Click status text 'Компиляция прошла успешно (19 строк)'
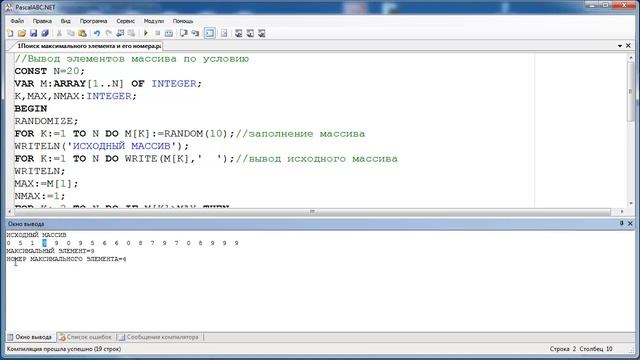The image size is (640, 360). pyautogui.click(x=64, y=349)
